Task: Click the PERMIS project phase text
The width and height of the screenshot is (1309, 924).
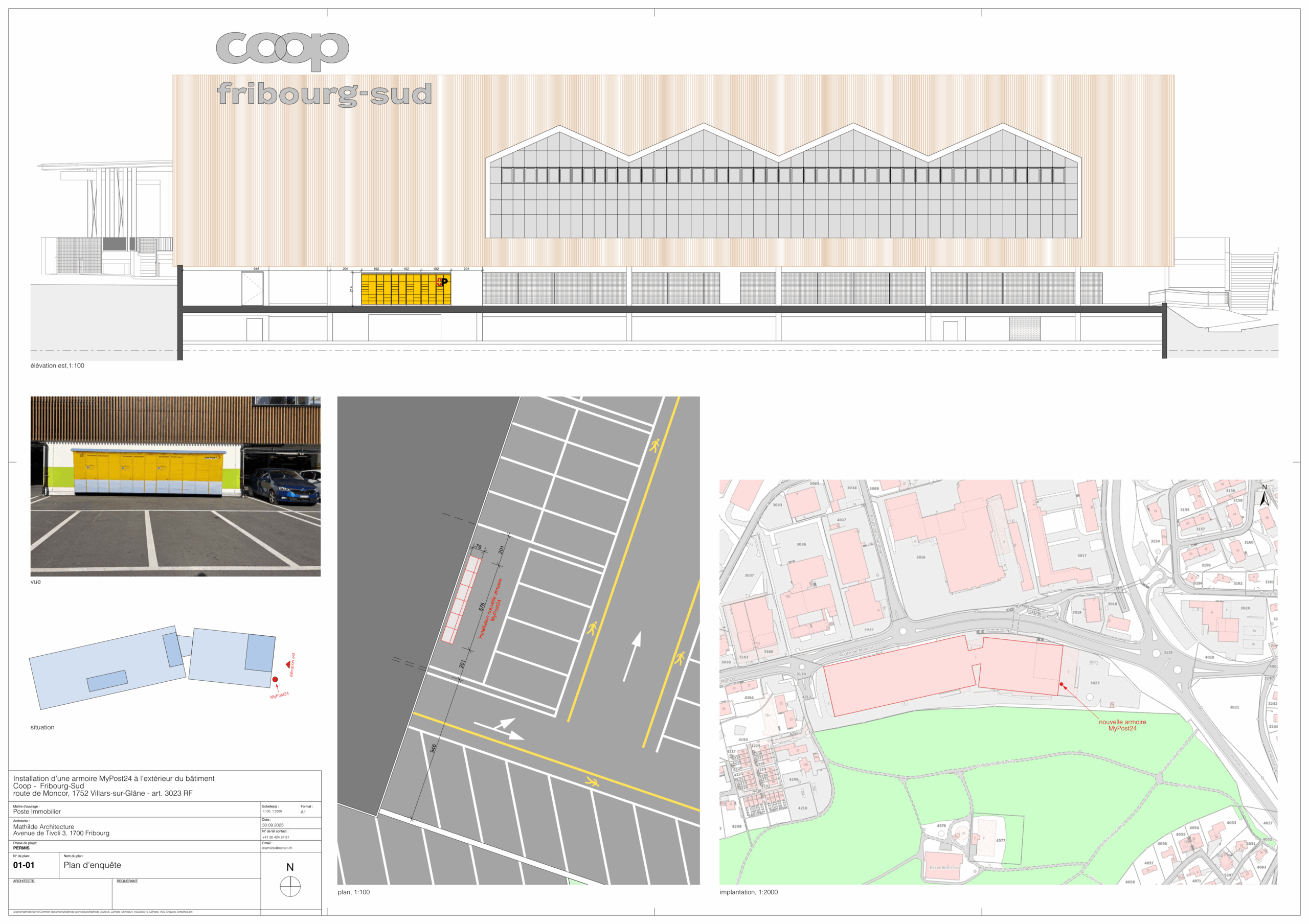Action: [21, 848]
